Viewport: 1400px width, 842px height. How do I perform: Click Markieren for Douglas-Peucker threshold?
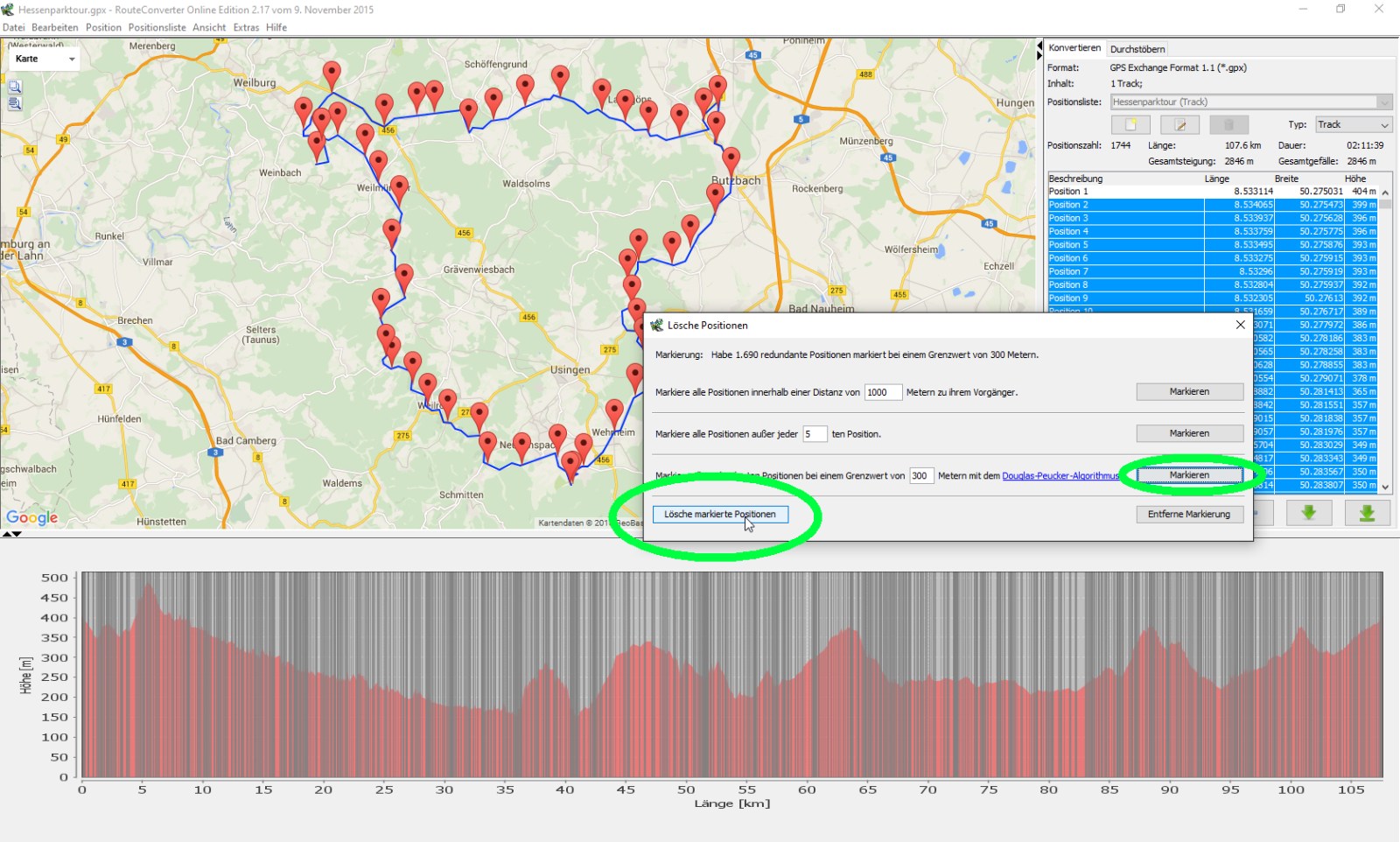[1189, 474]
